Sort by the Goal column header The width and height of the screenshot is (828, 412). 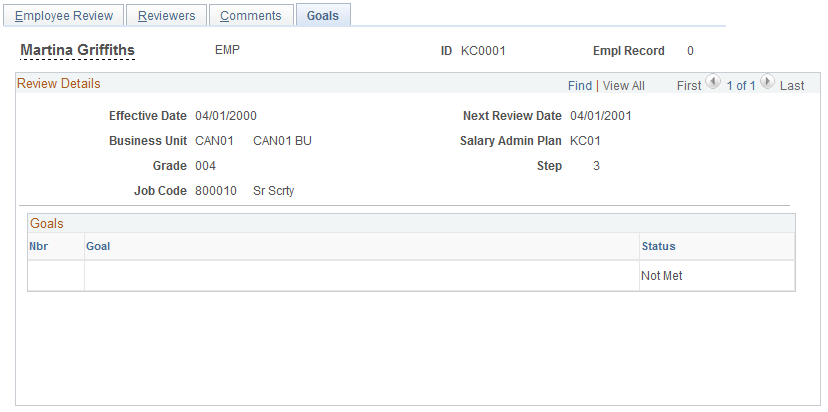[98, 246]
